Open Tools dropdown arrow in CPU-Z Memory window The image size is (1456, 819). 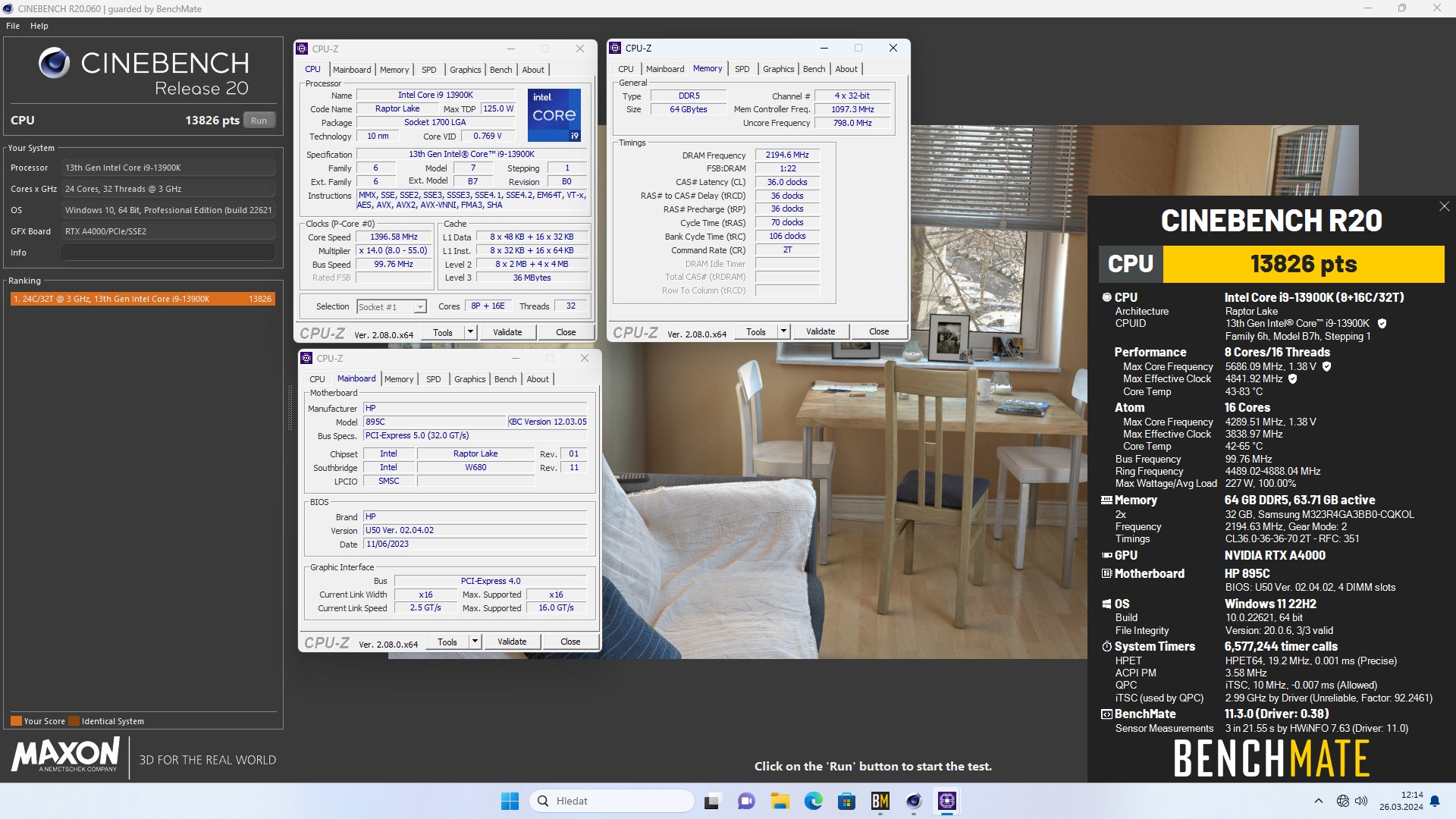point(783,331)
